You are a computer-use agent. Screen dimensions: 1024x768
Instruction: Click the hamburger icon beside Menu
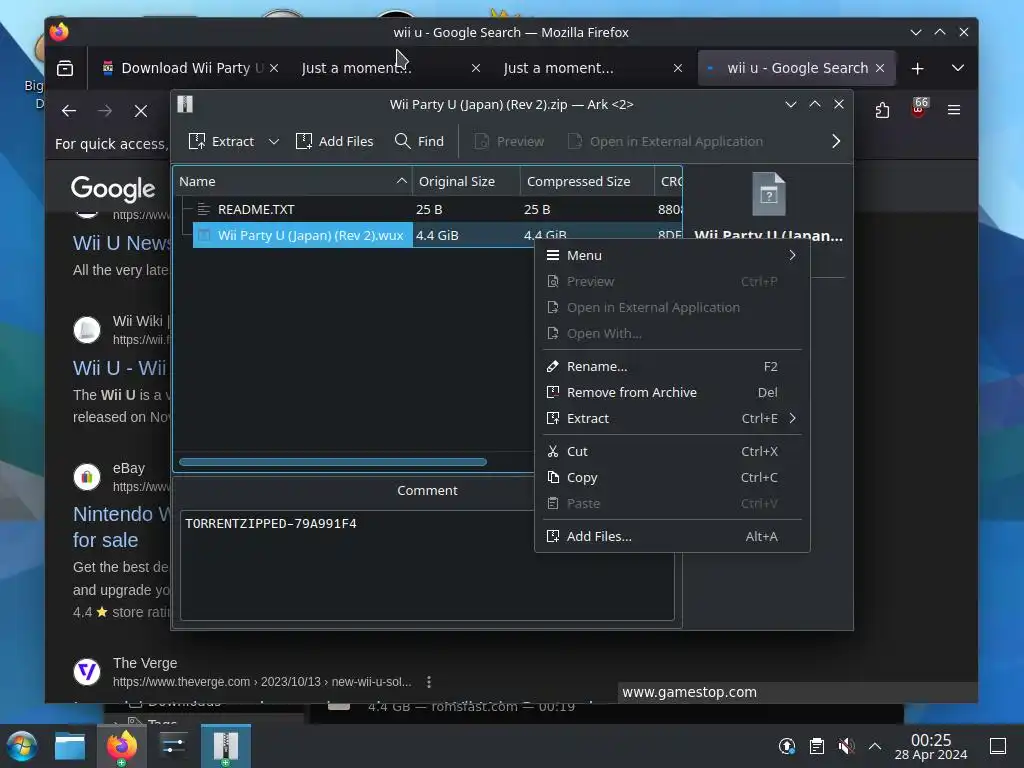[552, 255]
